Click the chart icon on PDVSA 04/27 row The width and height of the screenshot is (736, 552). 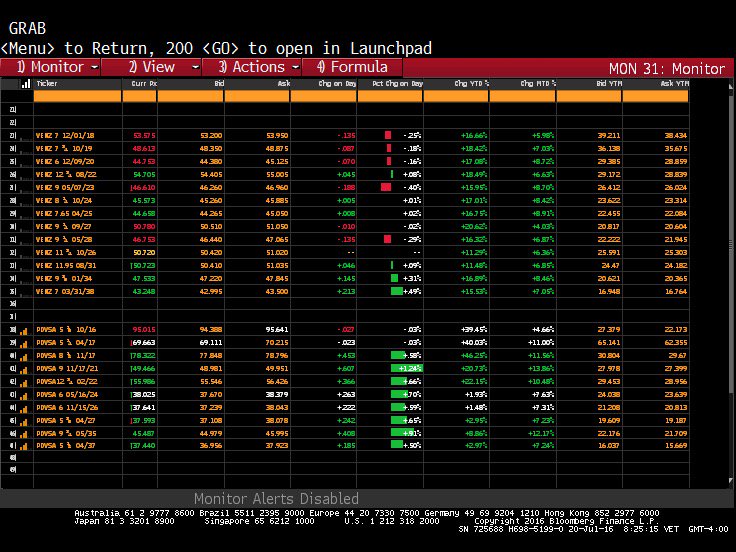23,422
